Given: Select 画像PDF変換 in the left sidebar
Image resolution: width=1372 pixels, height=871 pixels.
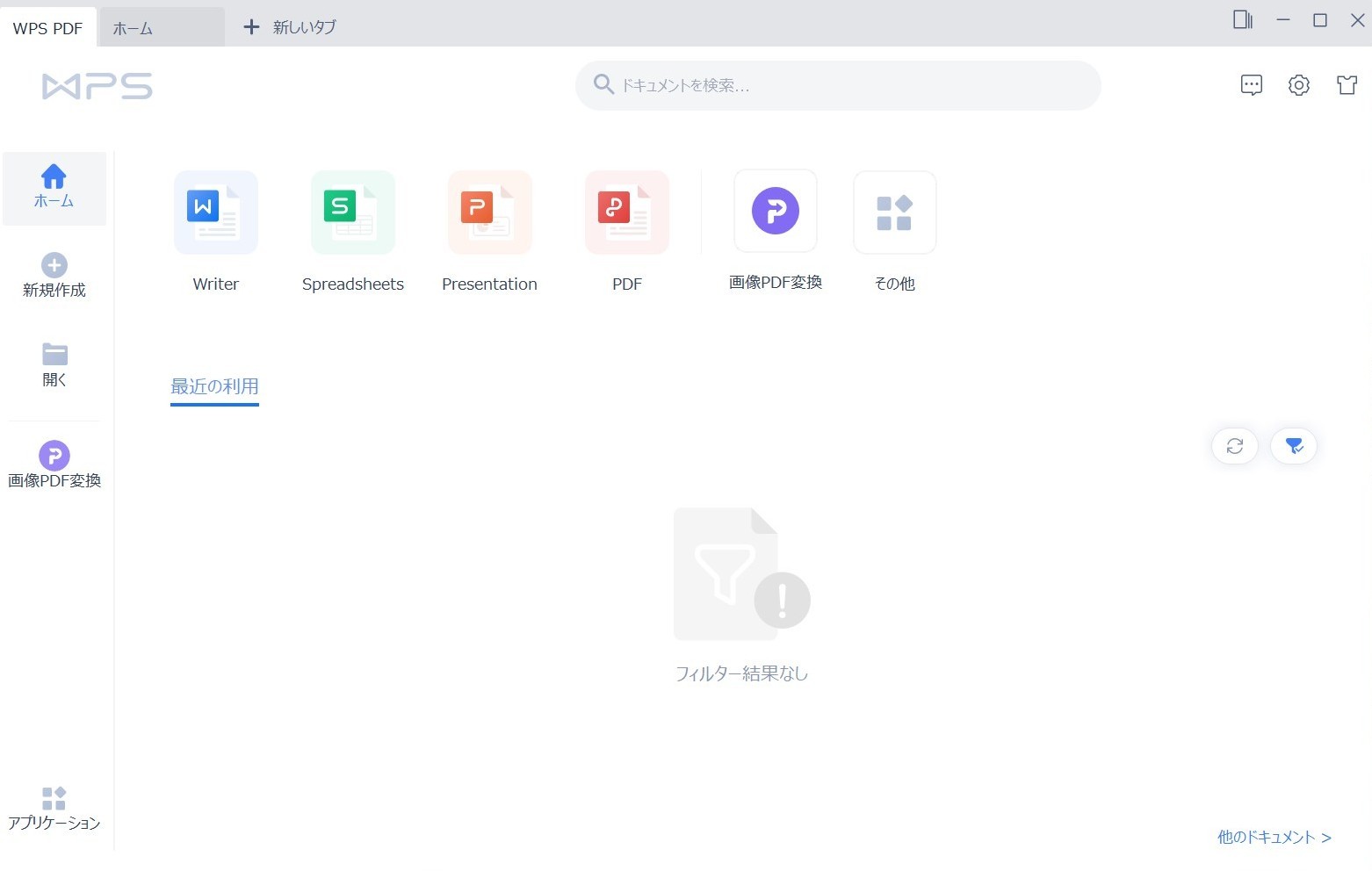Looking at the screenshot, I should [x=54, y=464].
